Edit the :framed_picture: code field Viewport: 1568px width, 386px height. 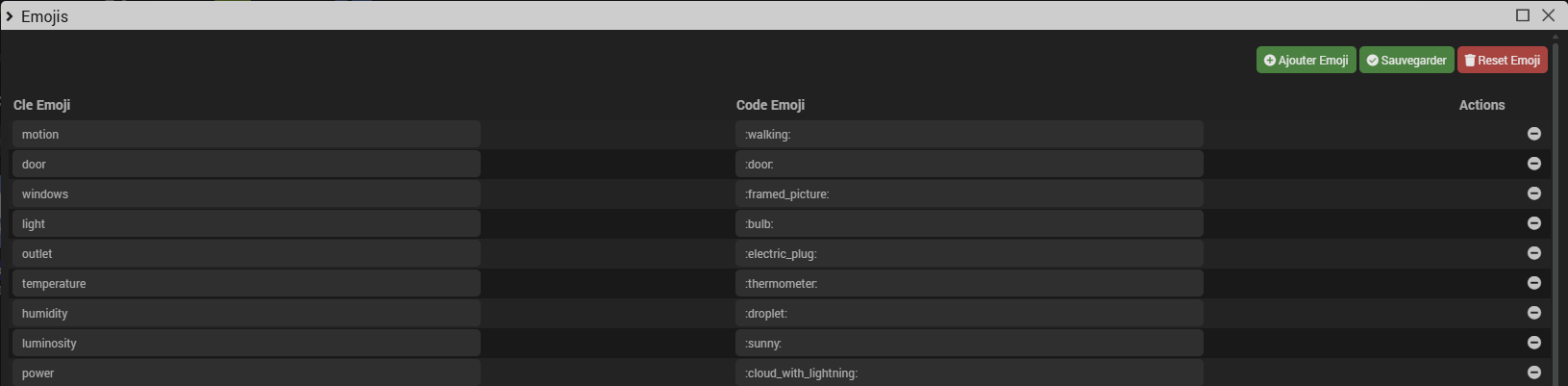[969, 194]
